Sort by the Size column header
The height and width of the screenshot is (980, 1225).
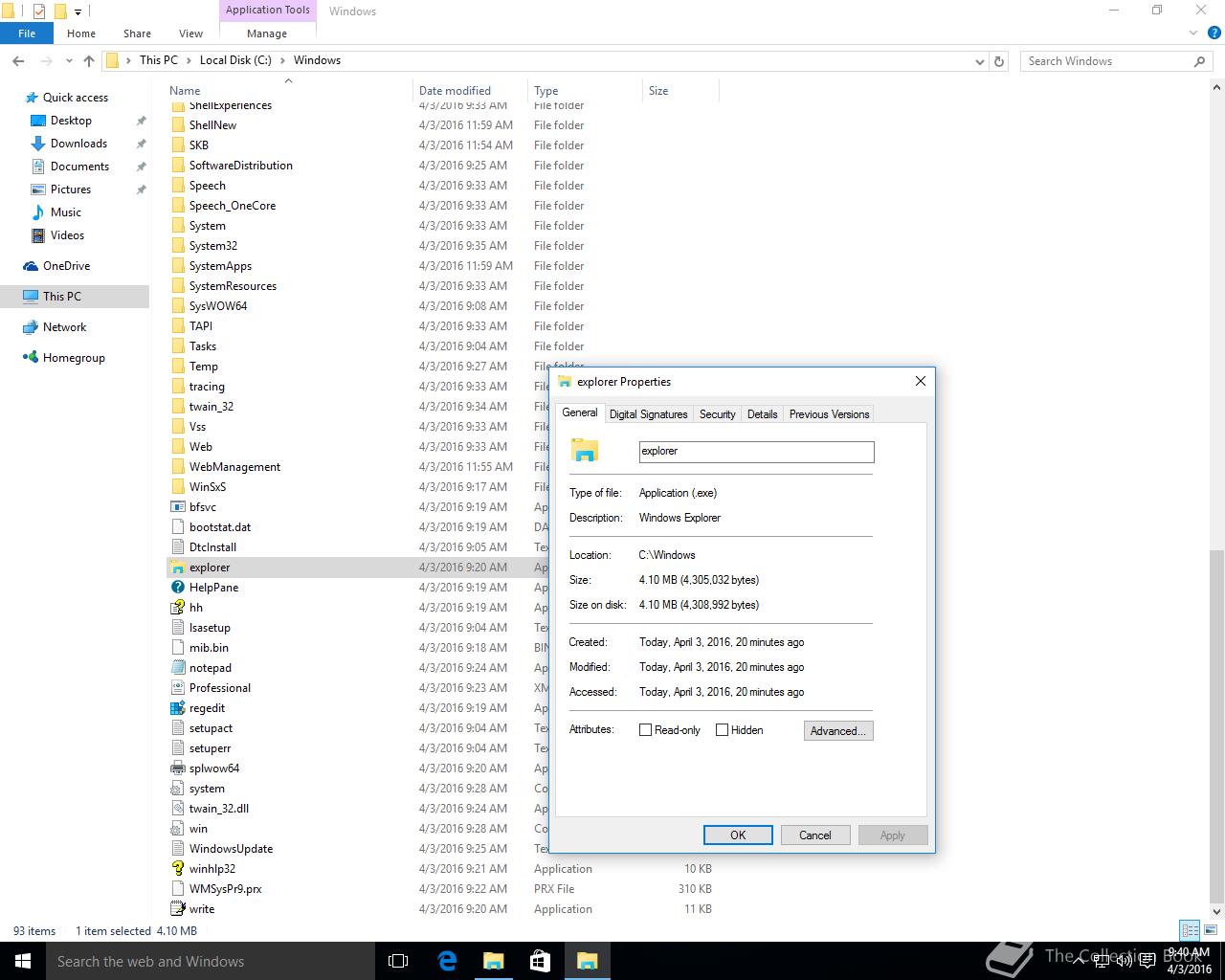pos(680,91)
